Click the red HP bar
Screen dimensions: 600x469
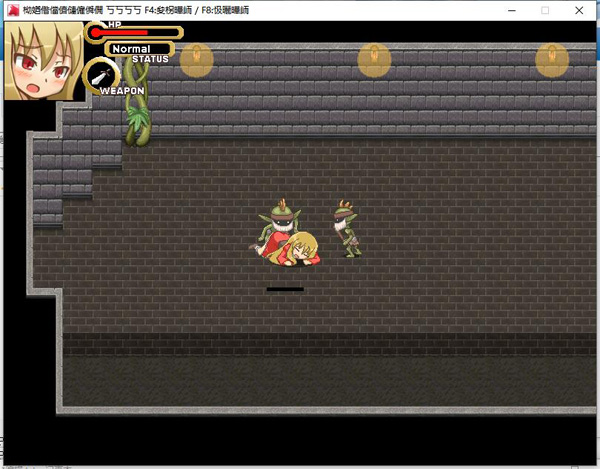(x=134, y=33)
